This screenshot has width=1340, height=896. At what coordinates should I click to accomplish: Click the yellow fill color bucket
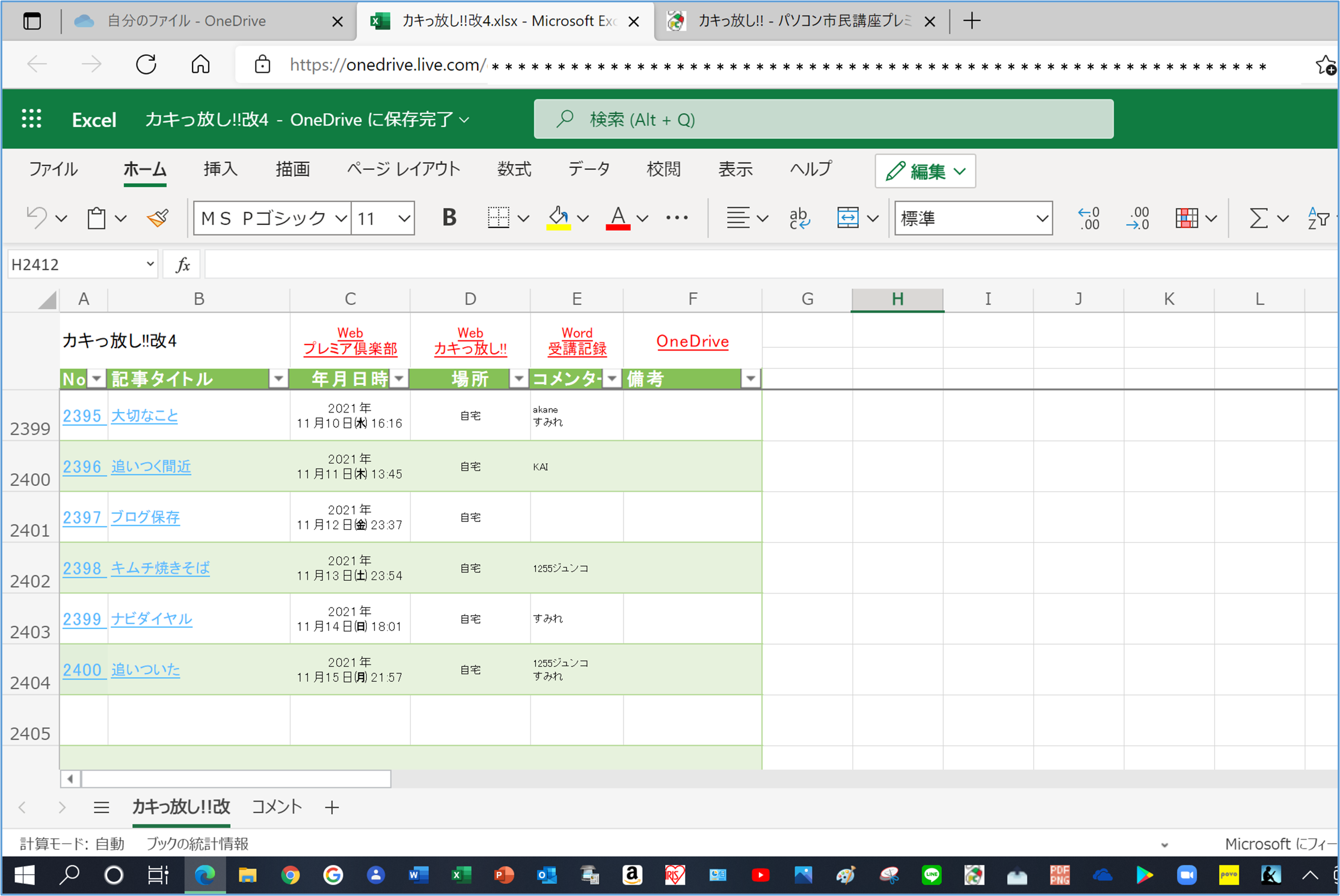[x=558, y=218]
